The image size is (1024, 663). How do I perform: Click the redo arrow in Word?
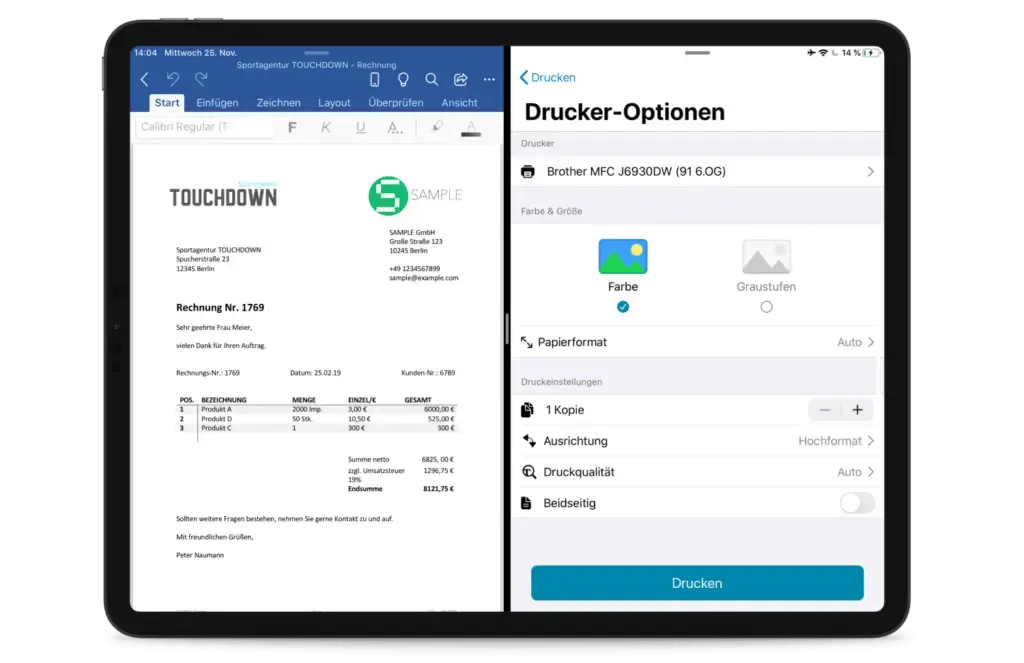point(201,79)
